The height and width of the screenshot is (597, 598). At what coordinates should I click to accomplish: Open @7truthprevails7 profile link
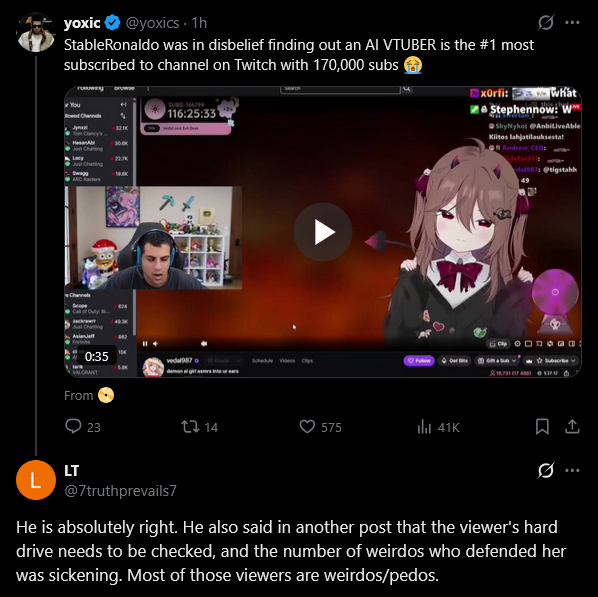tap(121, 491)
